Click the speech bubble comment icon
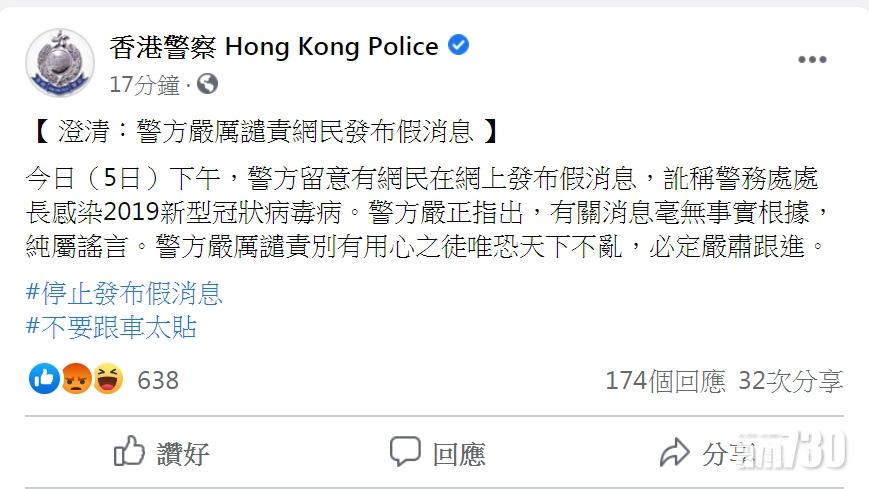This screenshot has width=869, height=489. click(405, 452)
